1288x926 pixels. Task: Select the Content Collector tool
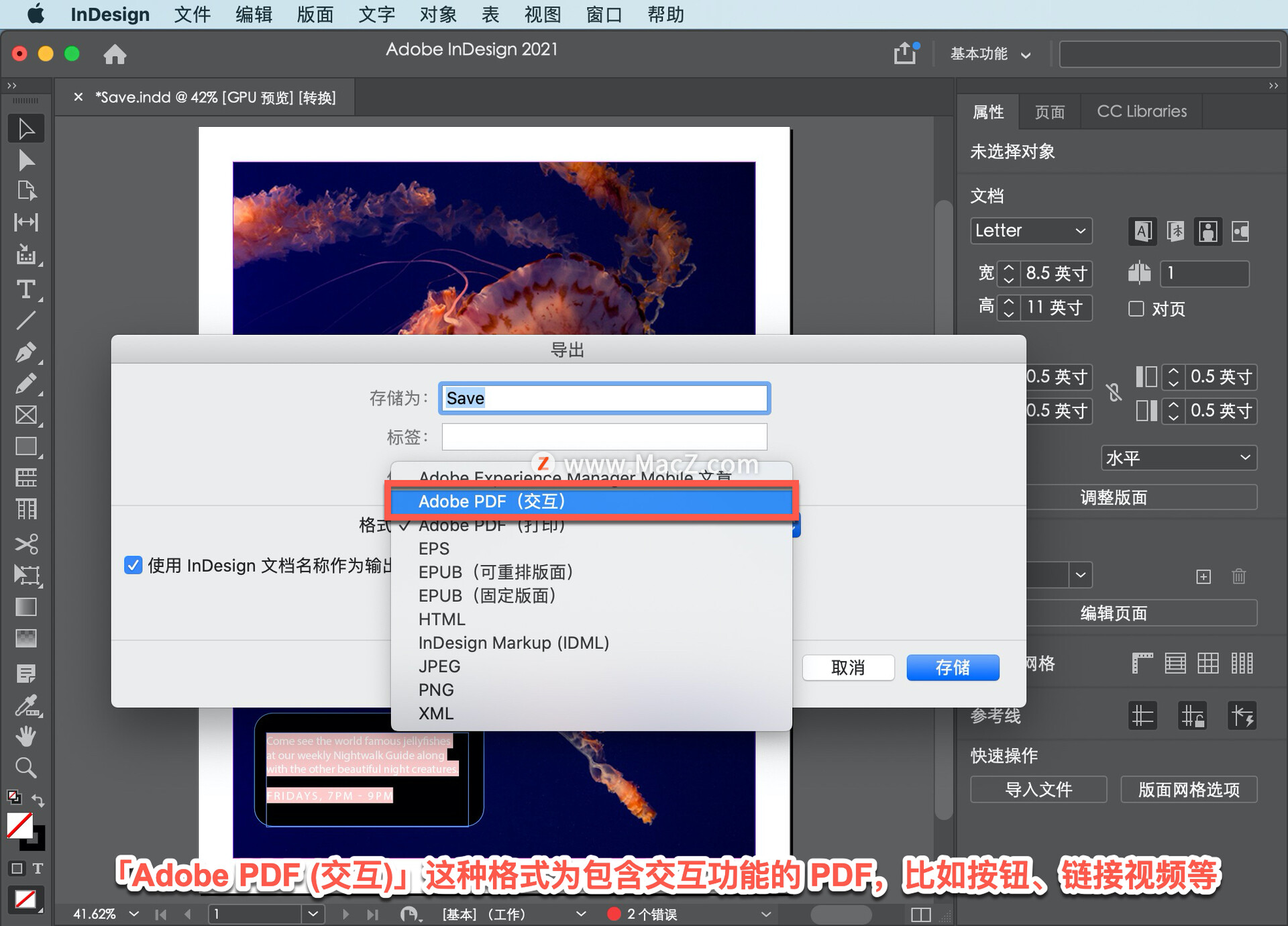point(26,255)
